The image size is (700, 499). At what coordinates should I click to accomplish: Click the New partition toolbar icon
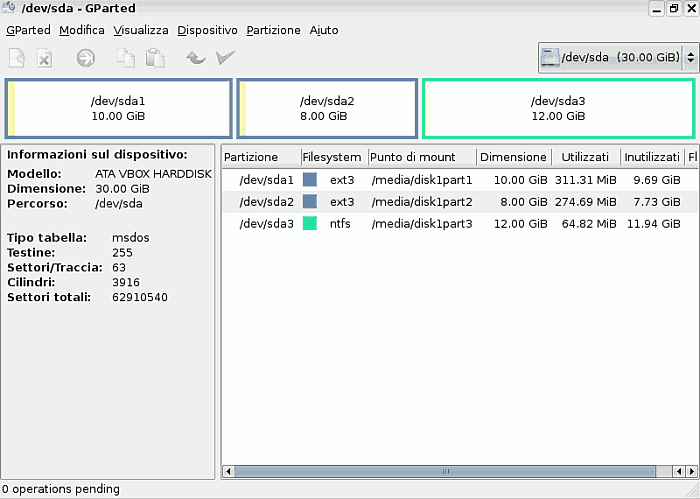[17, 58]
